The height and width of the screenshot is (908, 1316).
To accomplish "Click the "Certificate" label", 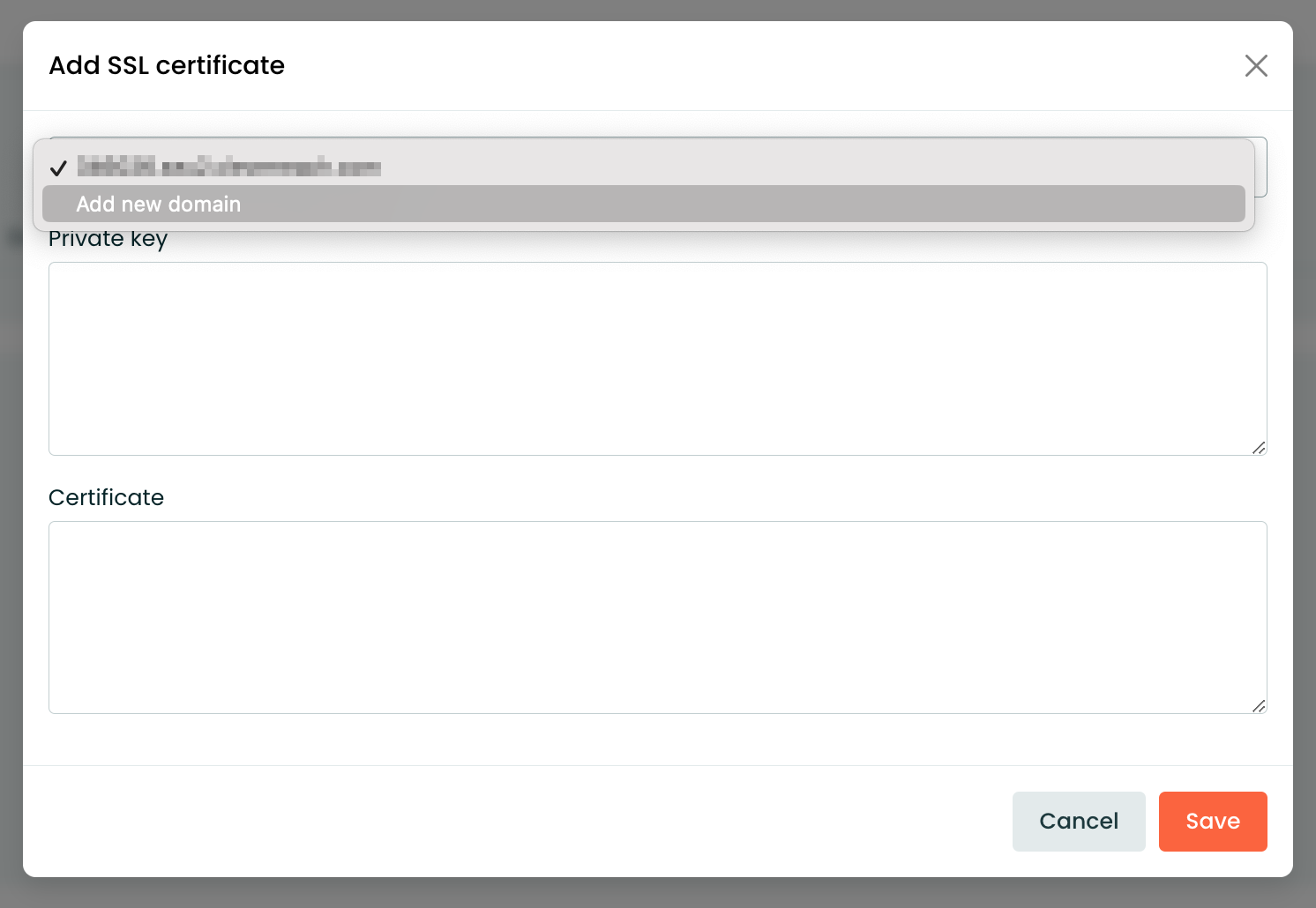I will point(106,497).
